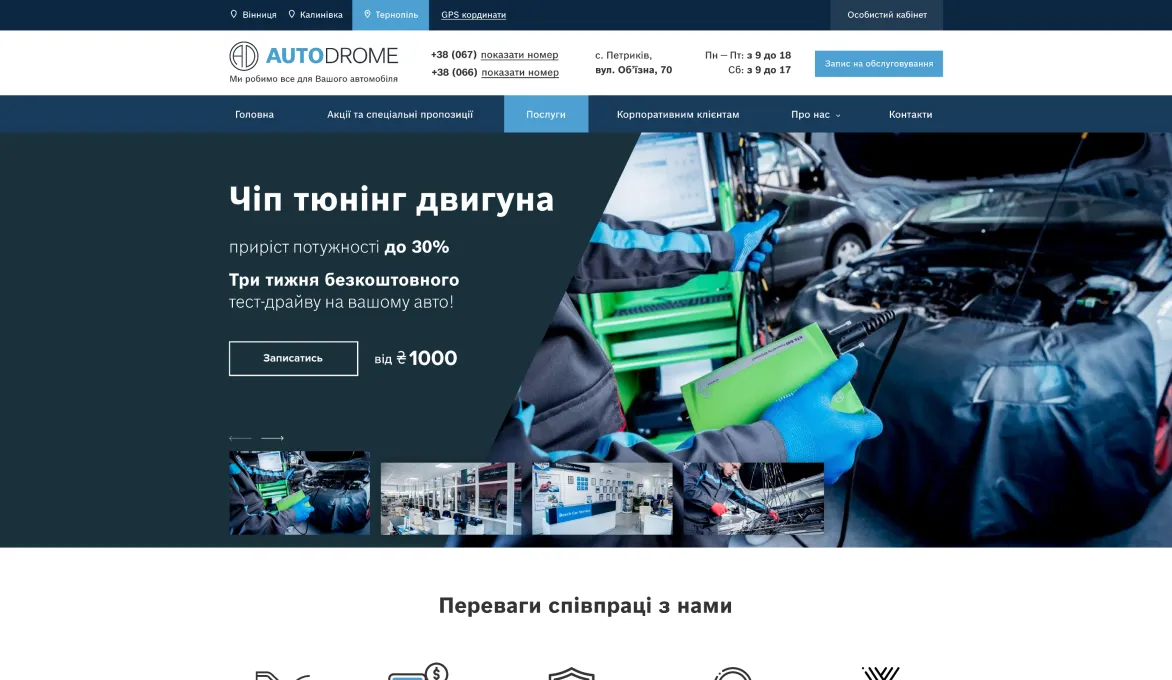This screenshot has height=680, width=1172.
Task: Click the Autodrome circular logo icon
Action: pos(244,56)
